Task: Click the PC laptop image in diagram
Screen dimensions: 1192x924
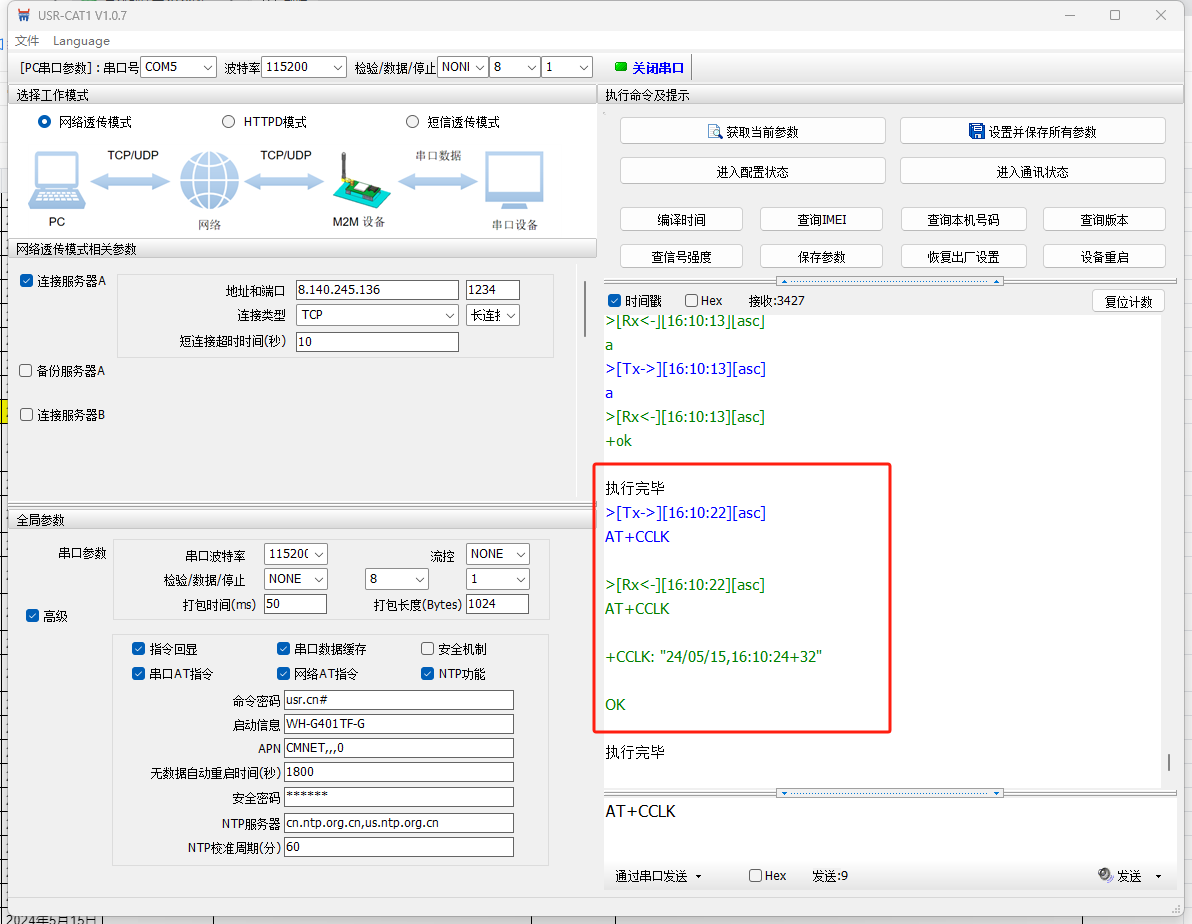Action: click(x=56, y=183)
